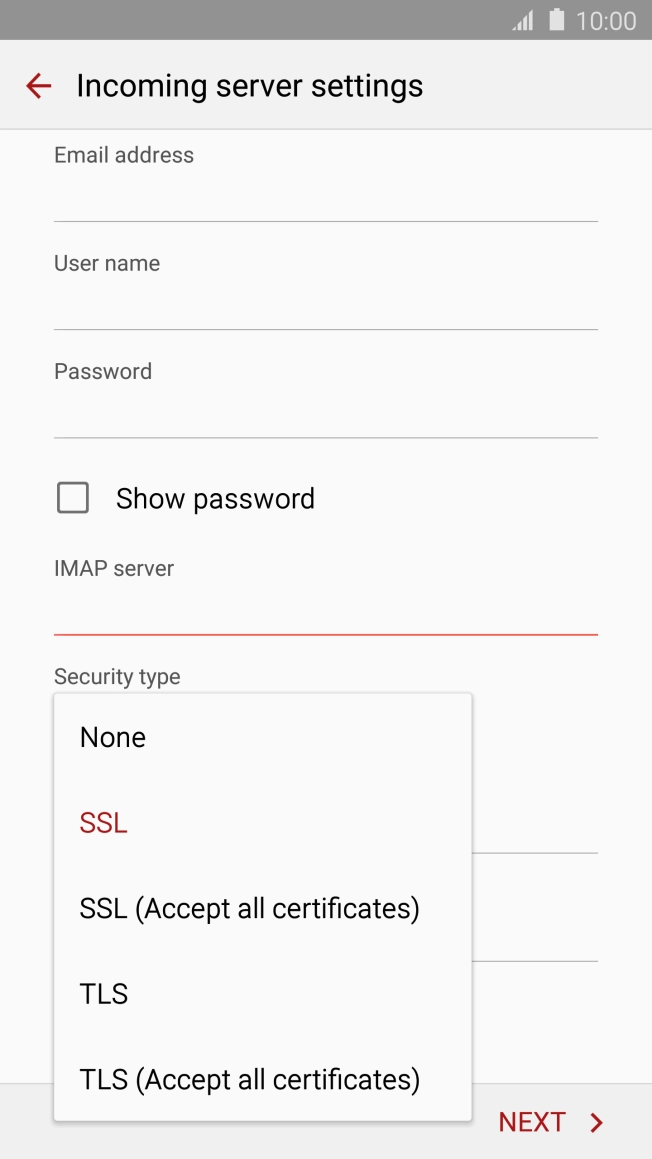
Task: Choose SSL (Accept all certificates)
Action: point(250,908)
